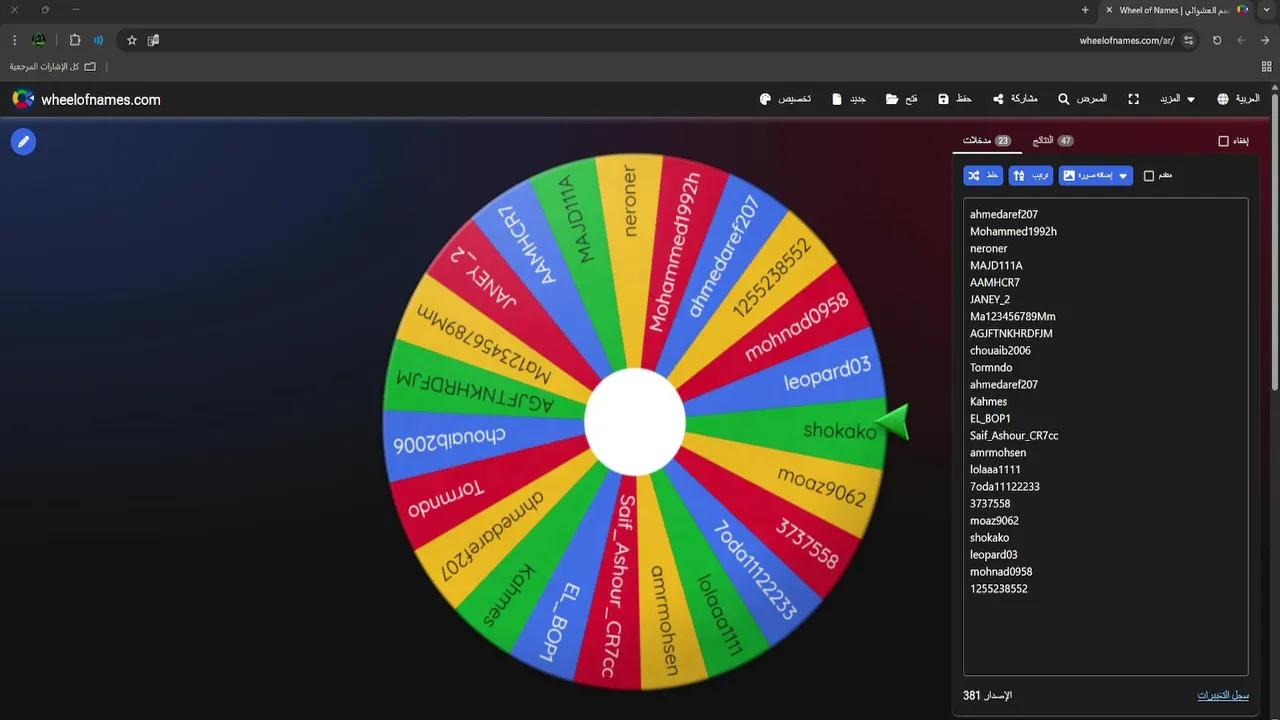
Task: Click entry 'Tormndo' in list
Action: [991, 368]
